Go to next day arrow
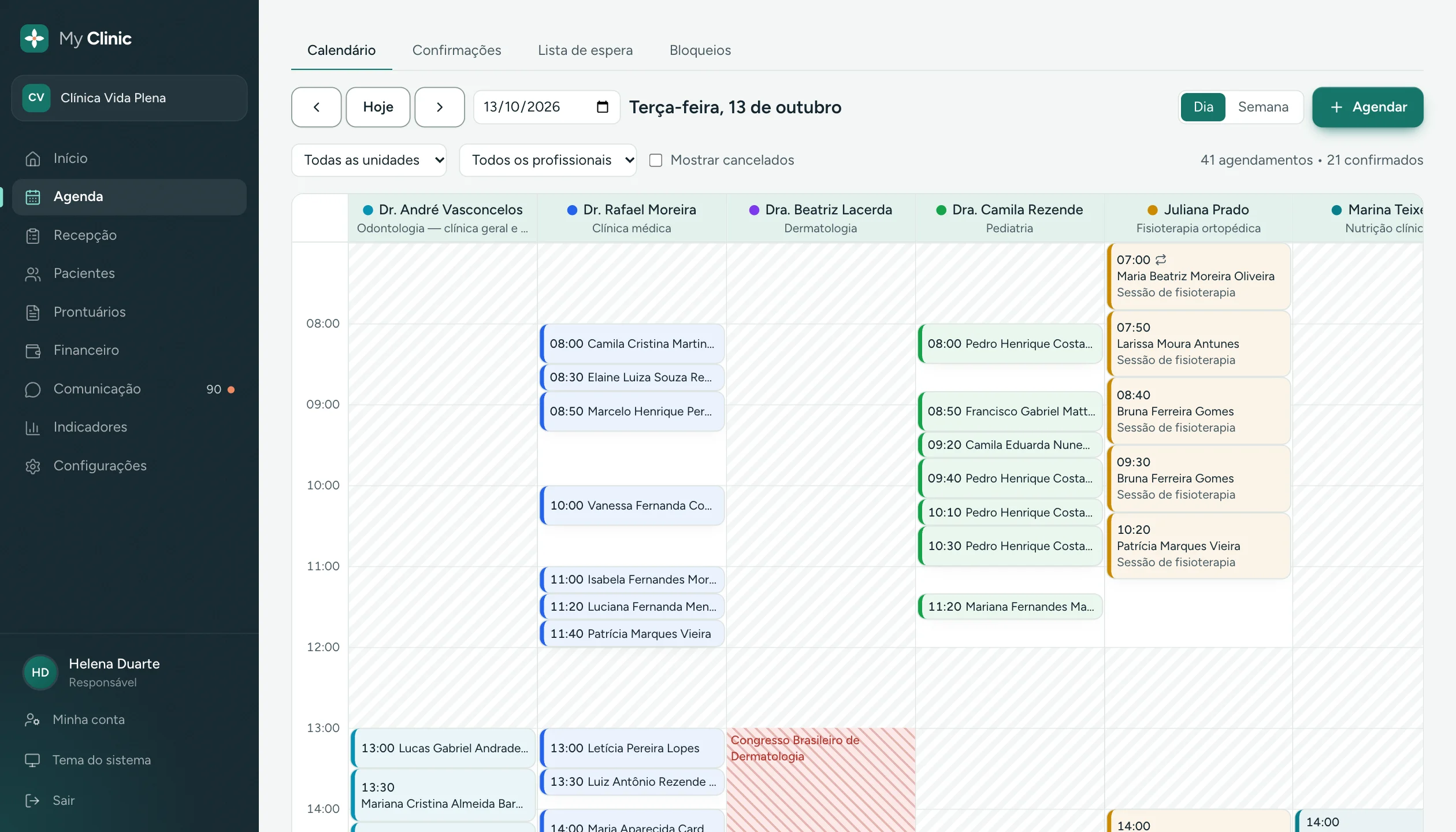 [x=440, y=107]
